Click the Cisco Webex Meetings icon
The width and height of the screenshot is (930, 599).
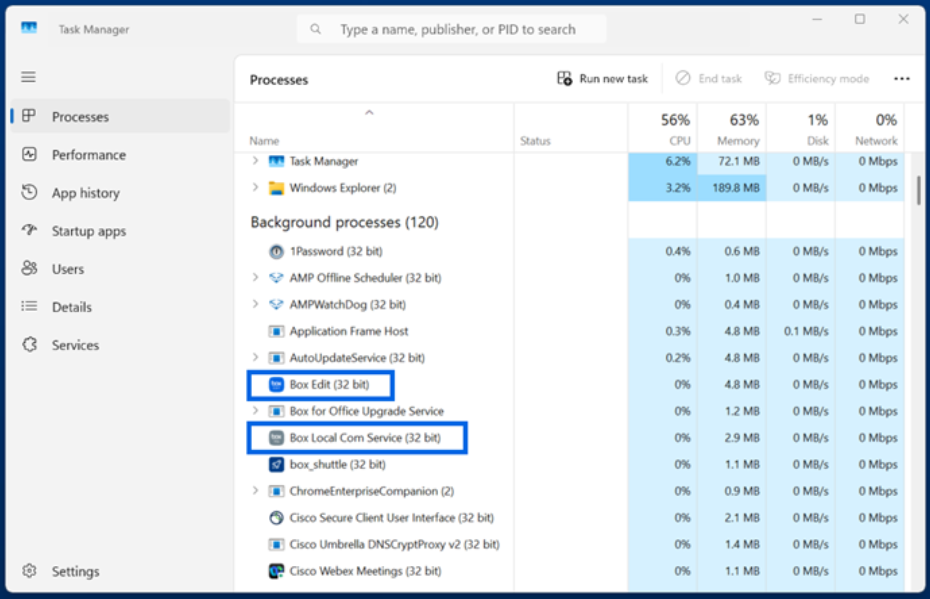pyautogui.click(x=276, y=572)
